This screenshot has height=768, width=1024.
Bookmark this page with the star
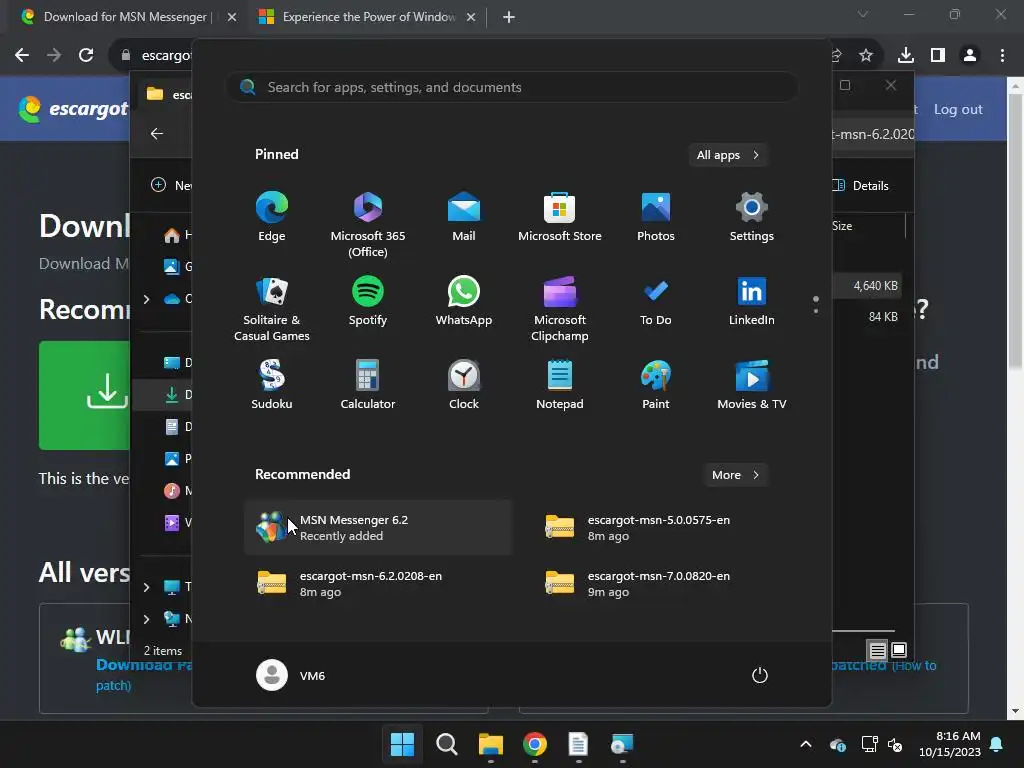pos(866,55)
